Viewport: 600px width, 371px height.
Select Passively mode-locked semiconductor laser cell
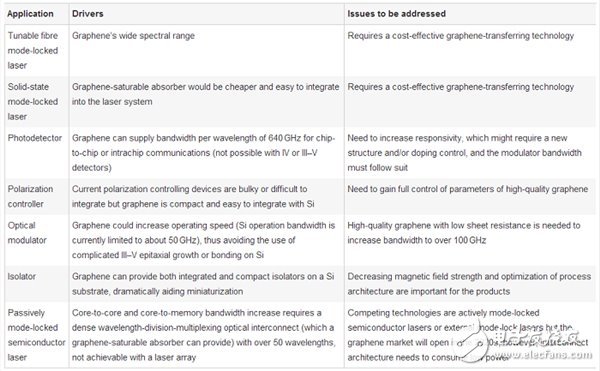pos(36,335)
